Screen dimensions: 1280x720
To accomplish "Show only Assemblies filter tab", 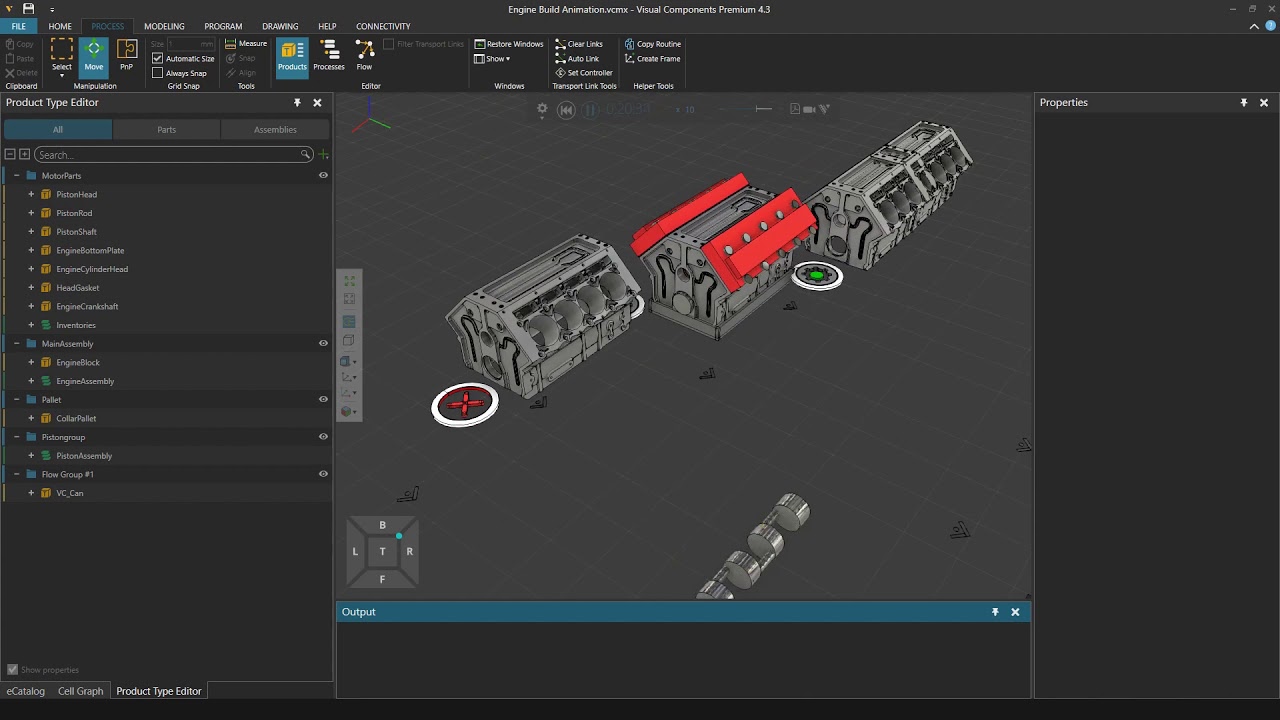I will pos(275,129).
